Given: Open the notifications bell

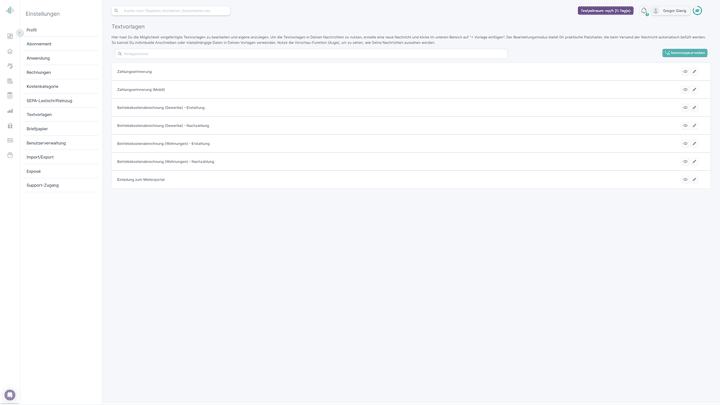Looking at the screenshot, I should click(x=645, y=11).
